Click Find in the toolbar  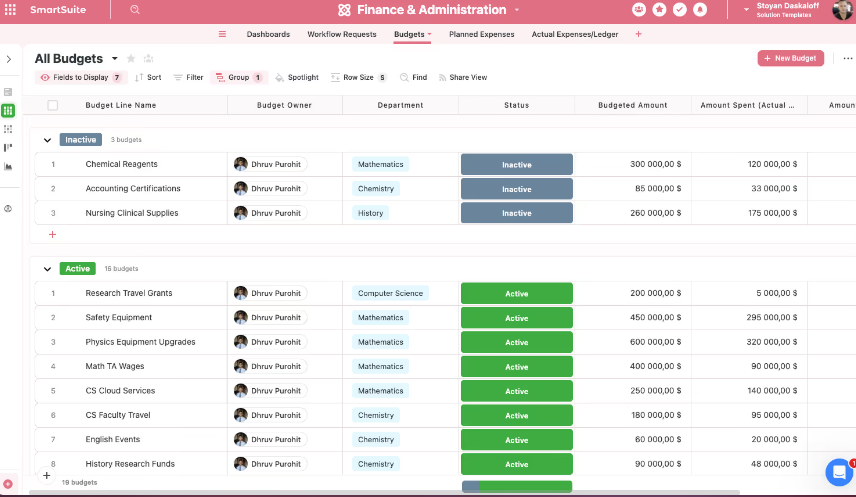pyautogui.click(x=413, y=78)
